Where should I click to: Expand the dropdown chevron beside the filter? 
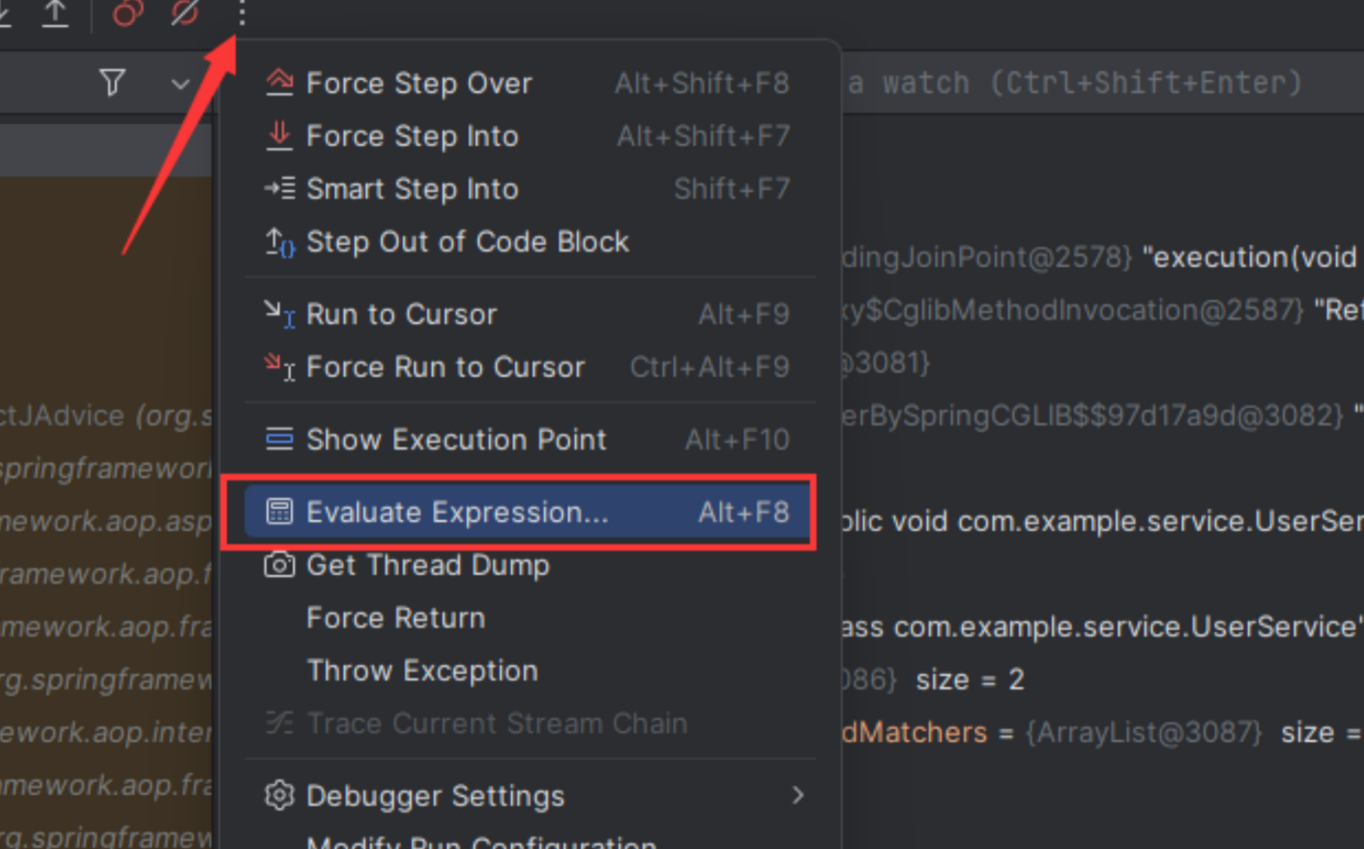[x=181, y=83]
